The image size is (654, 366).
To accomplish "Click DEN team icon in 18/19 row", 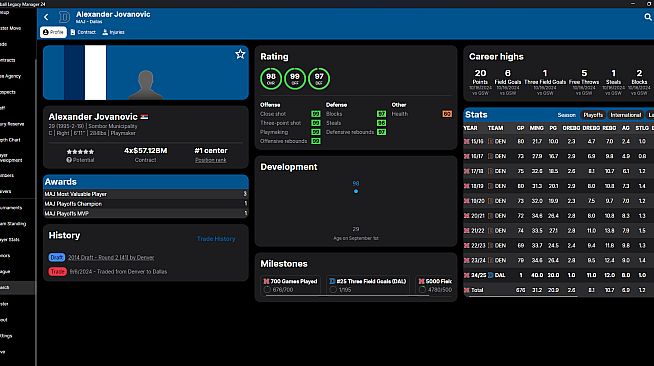I will (491, 186).
